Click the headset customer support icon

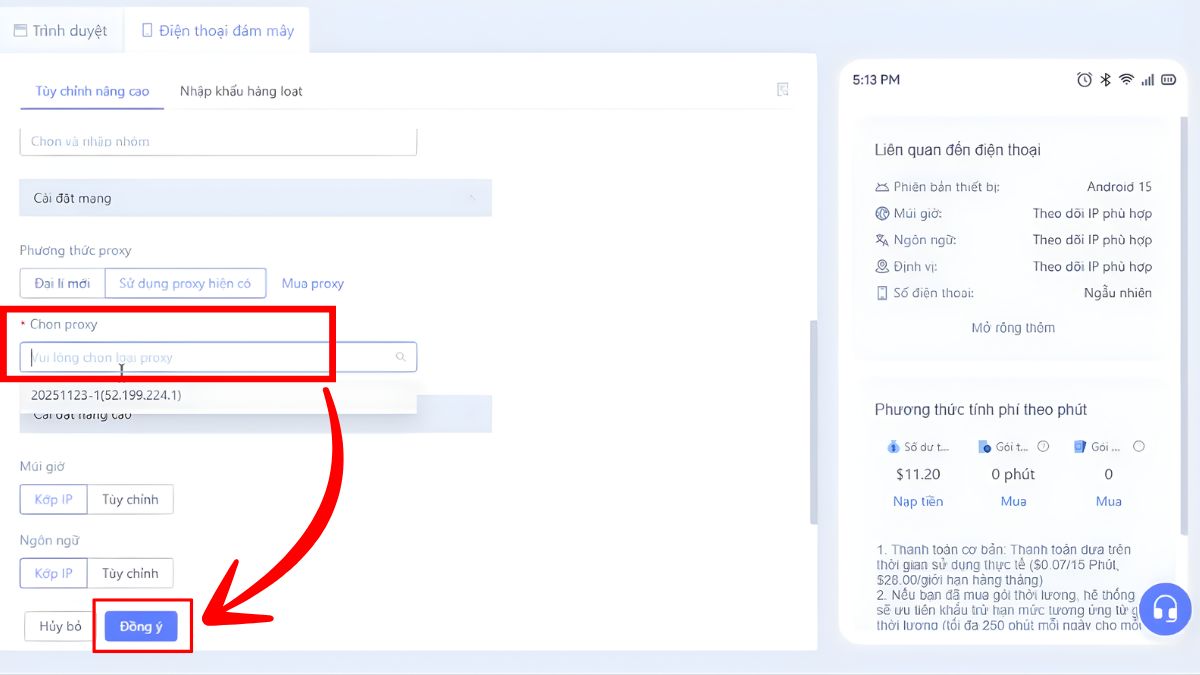click(x=1164, y=609)
